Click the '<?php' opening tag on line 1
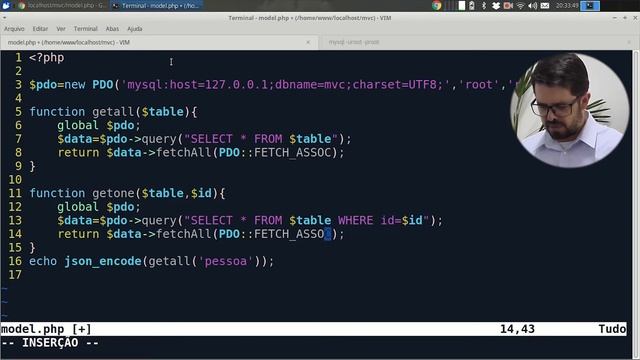The height and width of the screenshot is (360, 640). click(x=47, y=58)
